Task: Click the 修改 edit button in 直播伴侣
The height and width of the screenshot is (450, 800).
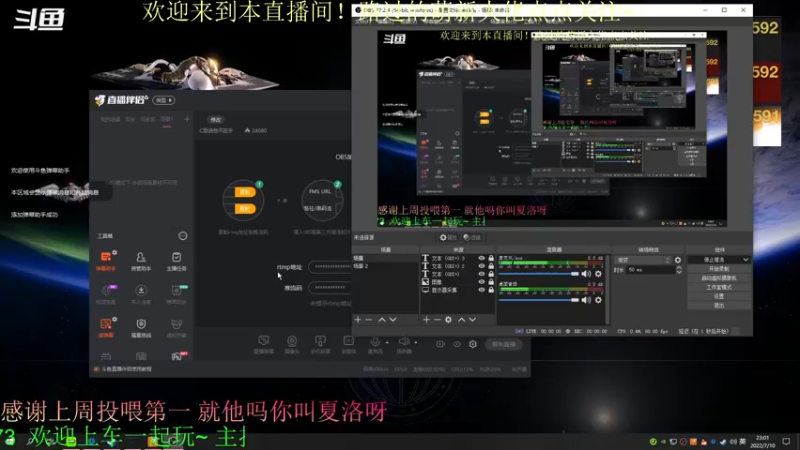Action: (216, 119)
